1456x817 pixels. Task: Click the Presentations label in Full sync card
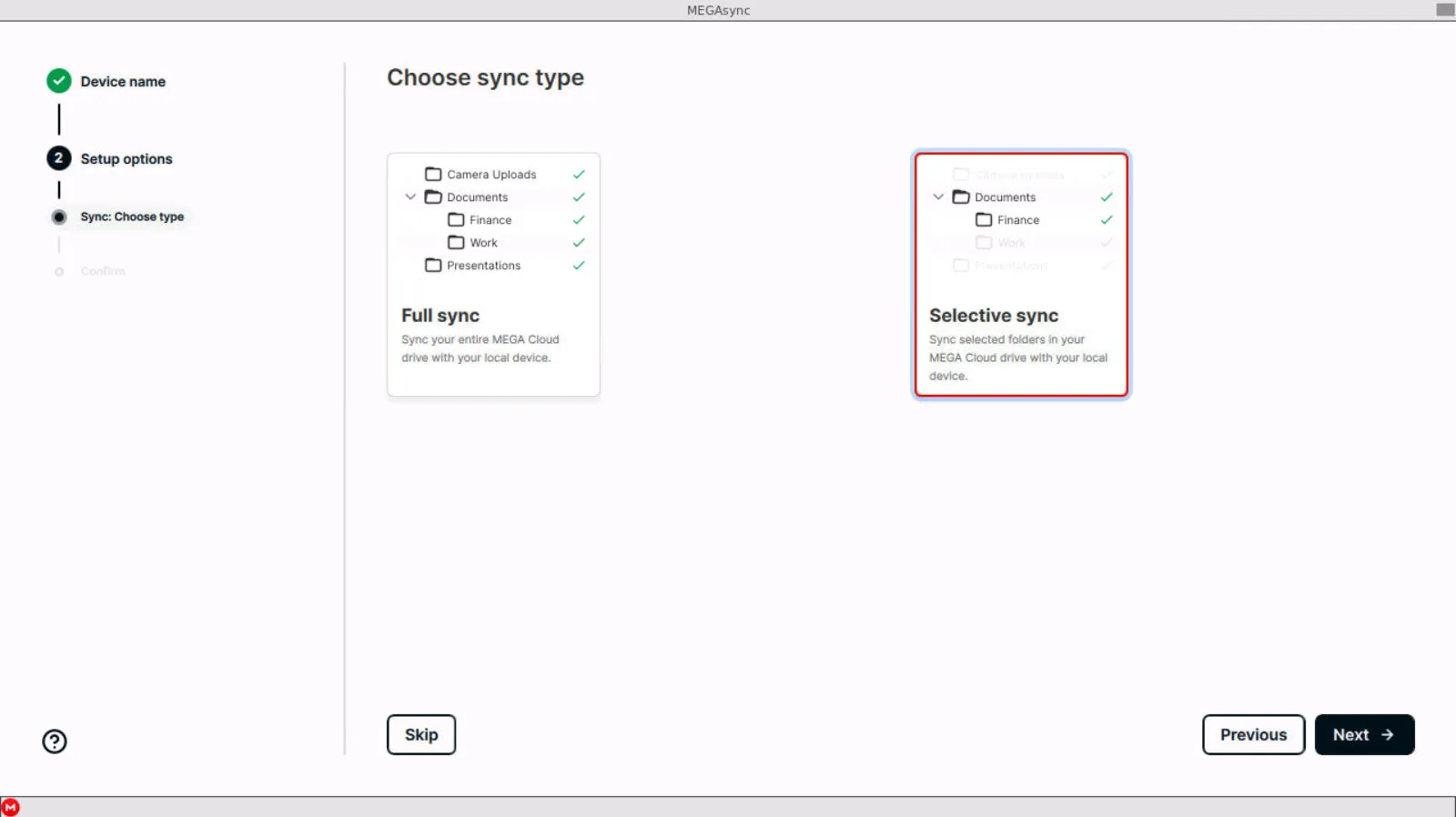(484, 266)
